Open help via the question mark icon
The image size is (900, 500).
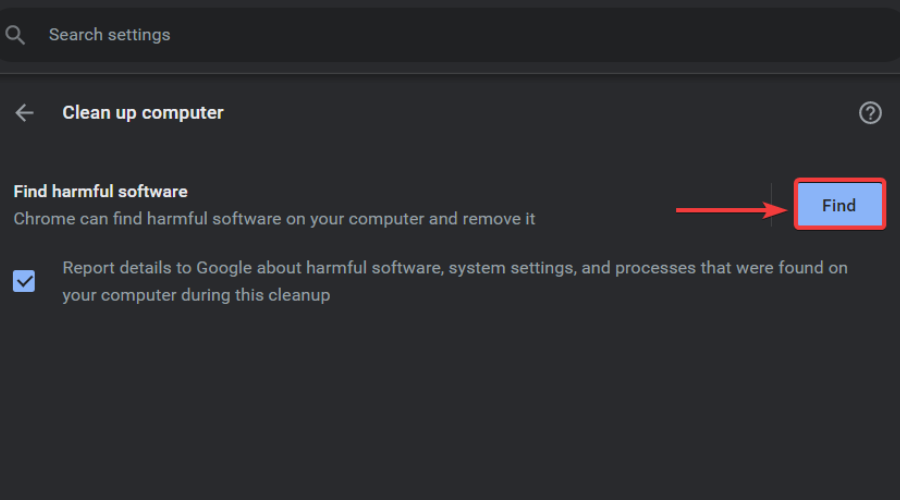pos(870,113)
